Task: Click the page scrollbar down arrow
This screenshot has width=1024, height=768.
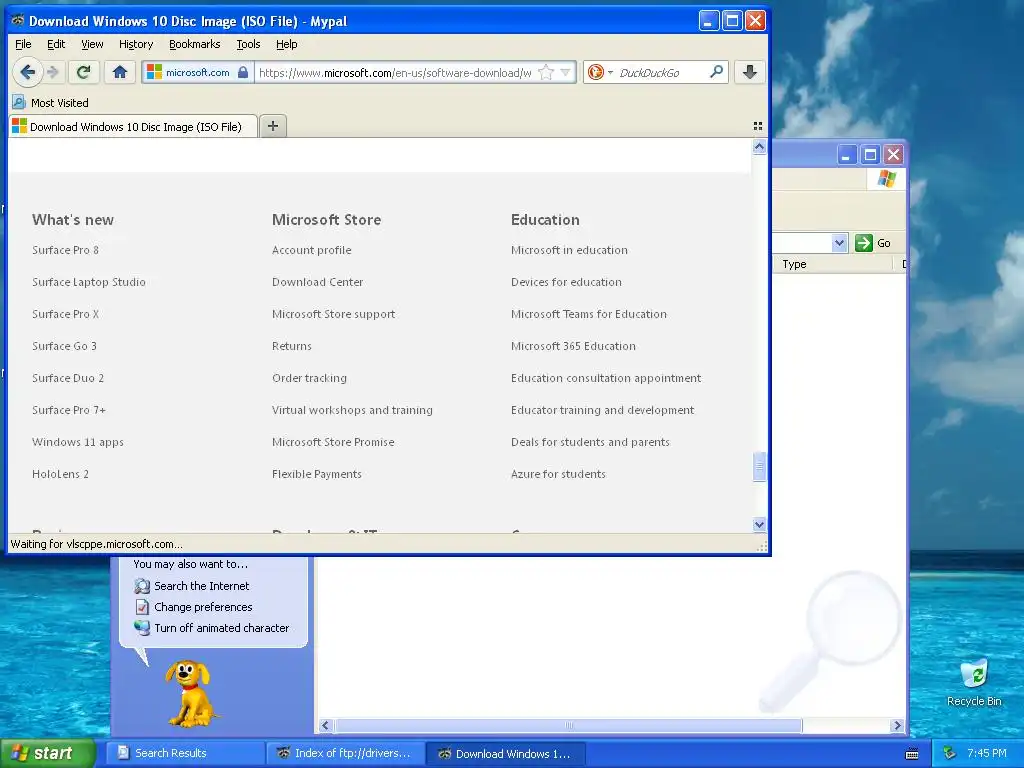Action: [759, 524]
